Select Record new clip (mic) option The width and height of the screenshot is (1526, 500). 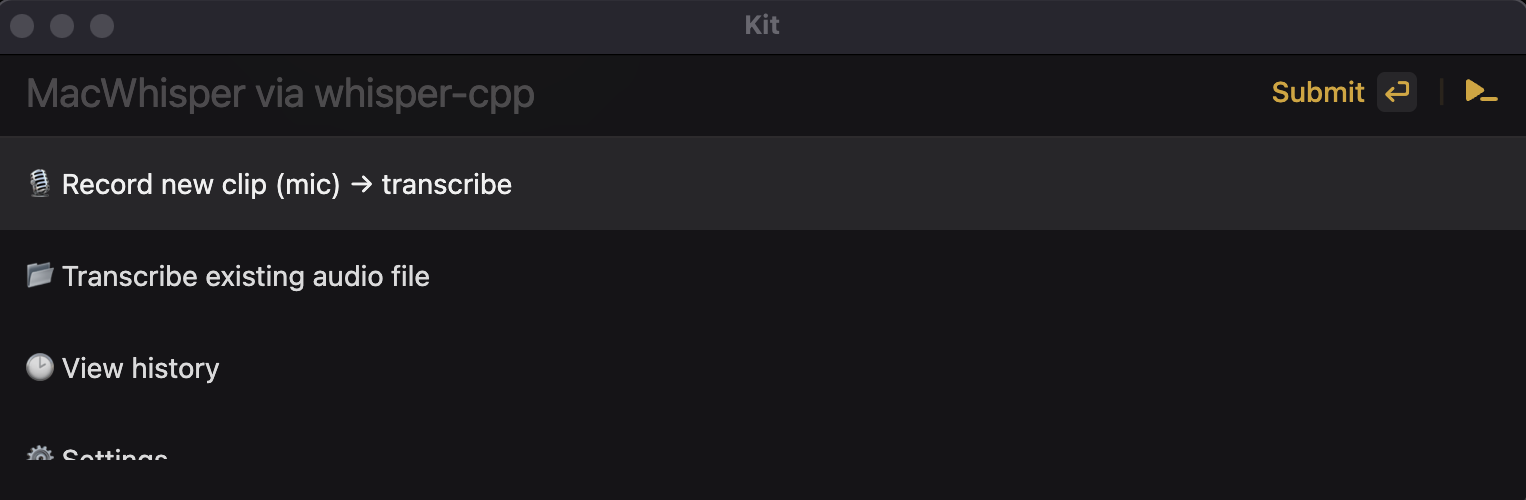click(x=287, y=185)
